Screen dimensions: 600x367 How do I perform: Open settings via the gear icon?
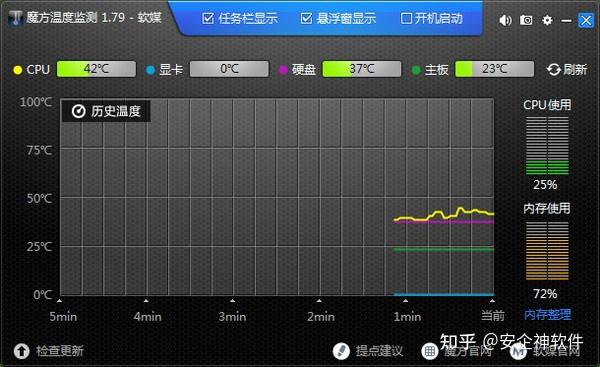[547, 20]
